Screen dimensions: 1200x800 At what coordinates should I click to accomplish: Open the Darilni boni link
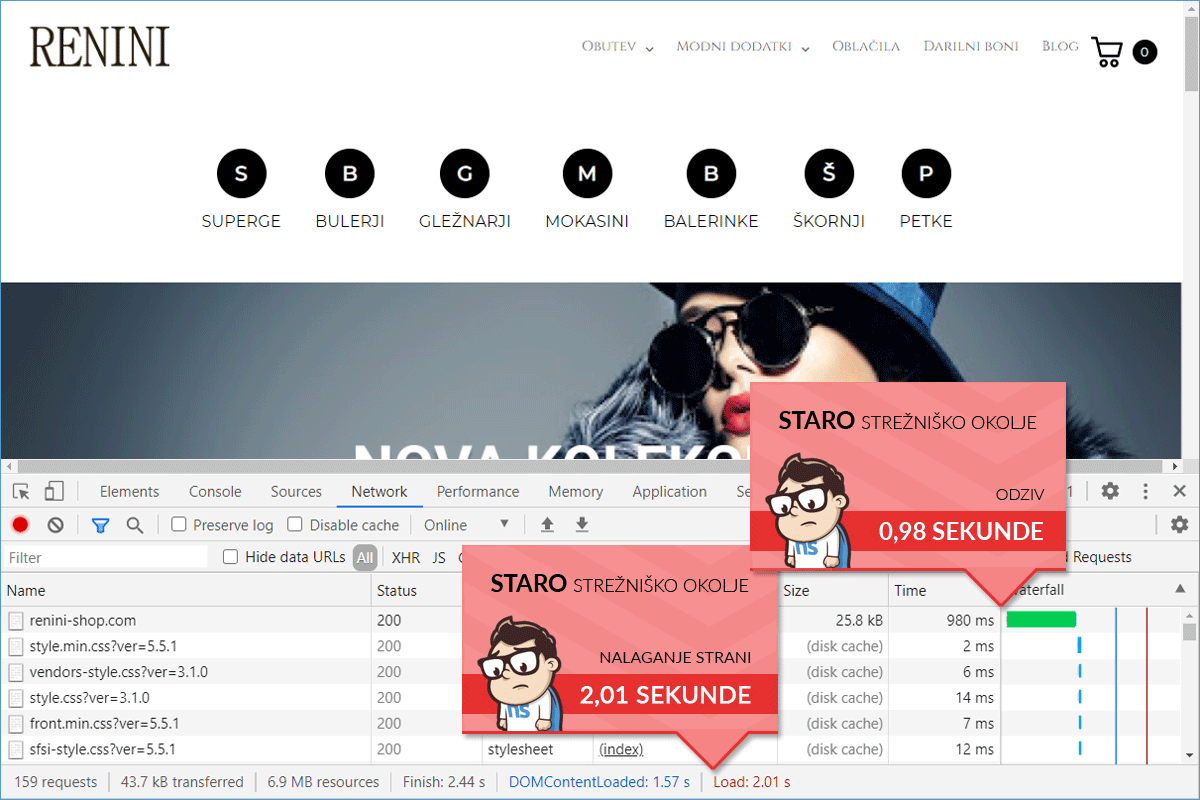970,47
